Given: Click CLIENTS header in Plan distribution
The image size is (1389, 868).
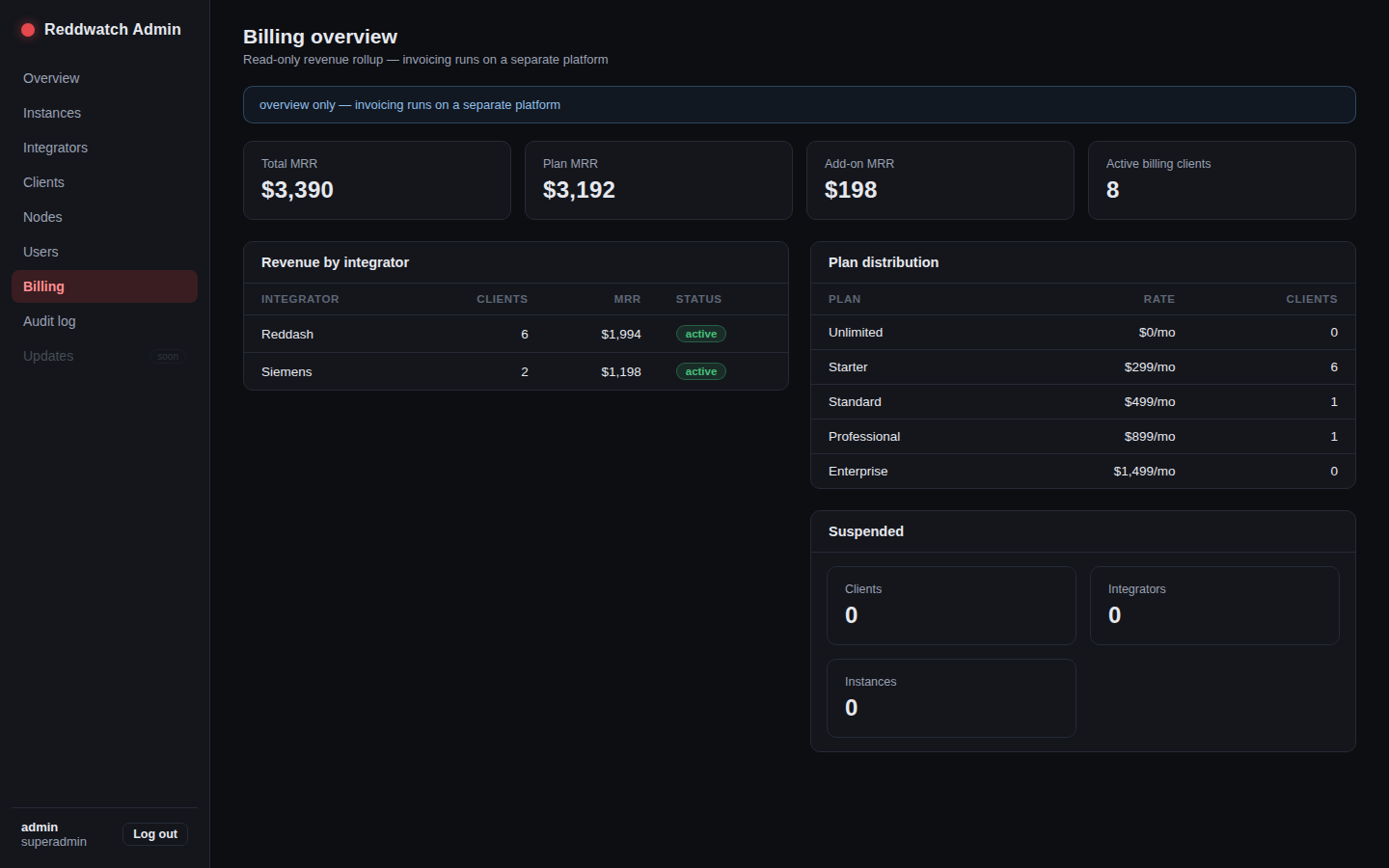Looking at the screenshot, I should coord(1312,299).
